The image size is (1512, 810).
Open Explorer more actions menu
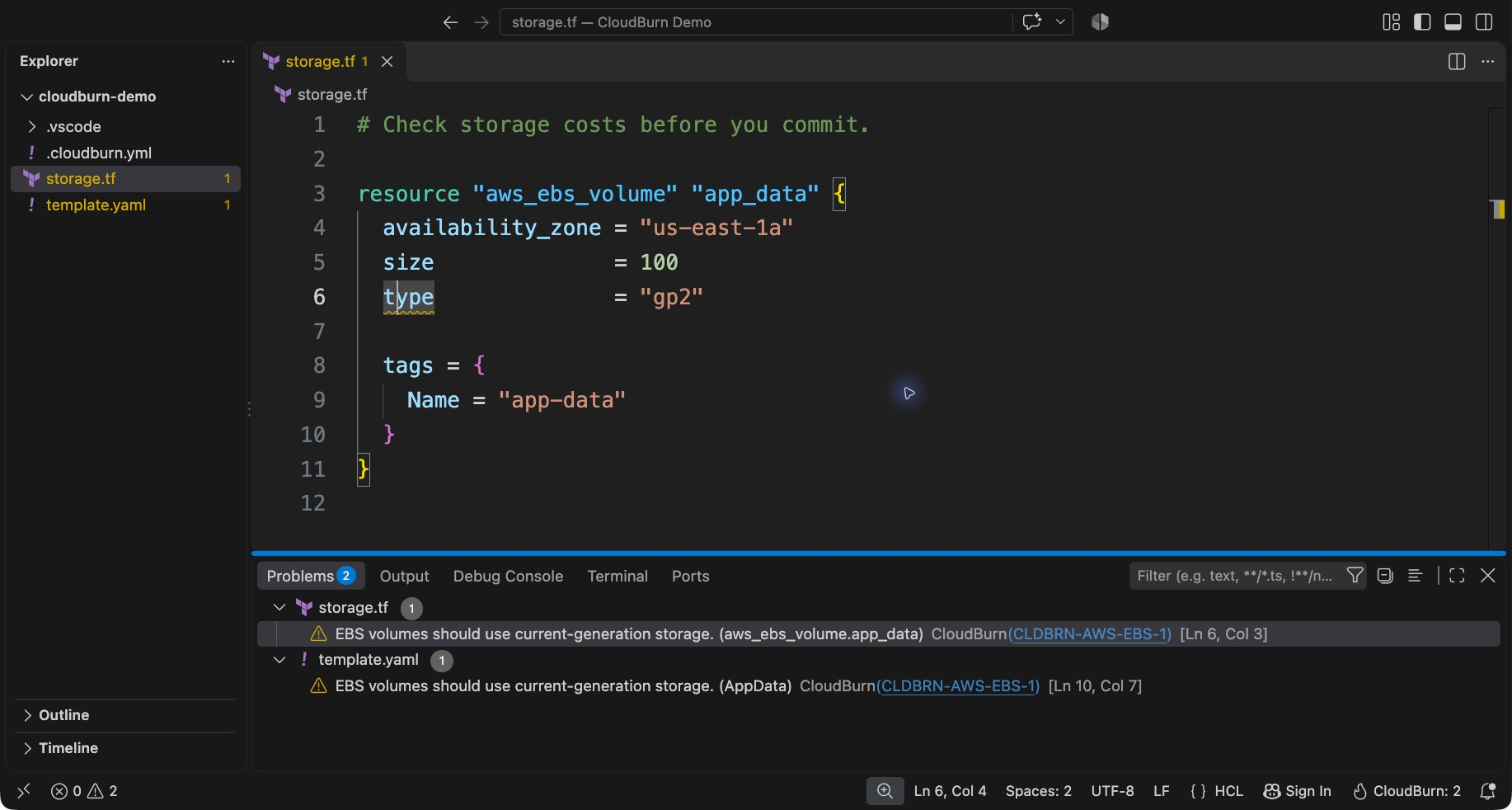(x=228, y=61)
